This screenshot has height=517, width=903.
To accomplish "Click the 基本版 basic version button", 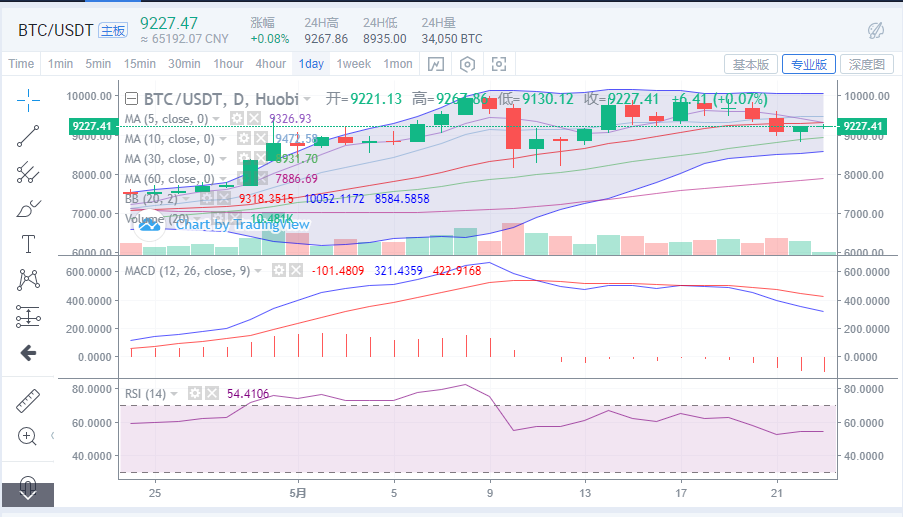I will tap(751, 64).
